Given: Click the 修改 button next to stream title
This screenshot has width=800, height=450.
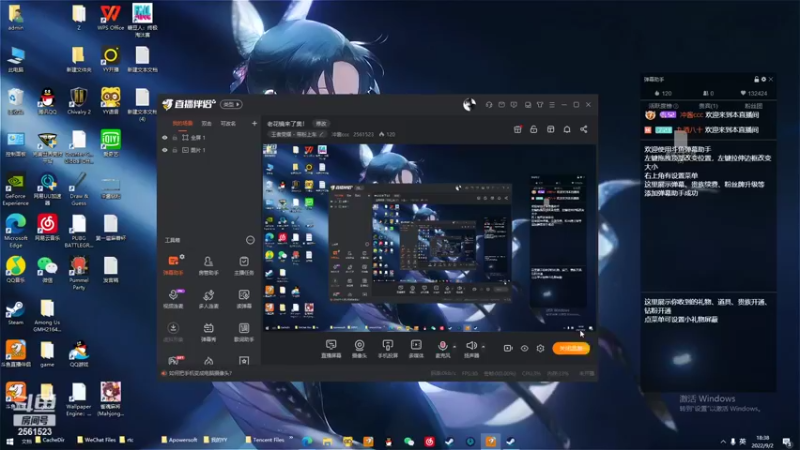Looking at the screenshot, I should tap(321, 123).
